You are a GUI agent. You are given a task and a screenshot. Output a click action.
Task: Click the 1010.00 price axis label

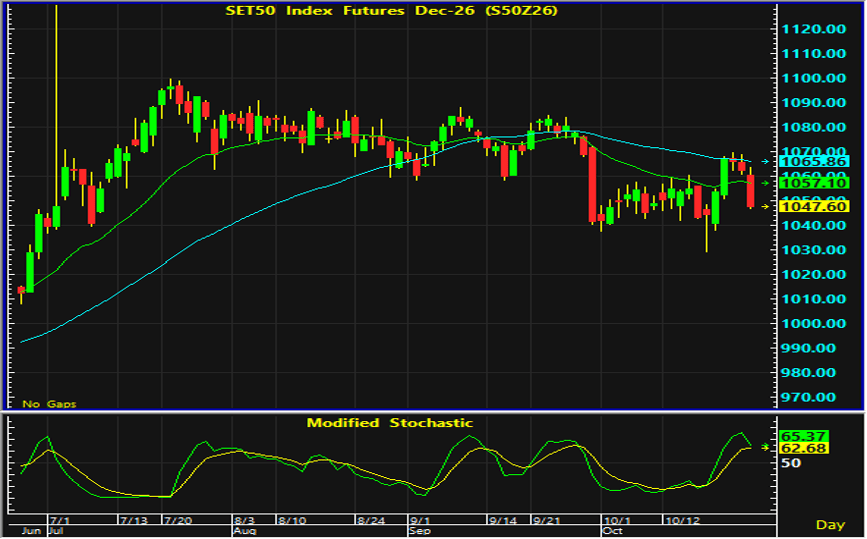813,299
